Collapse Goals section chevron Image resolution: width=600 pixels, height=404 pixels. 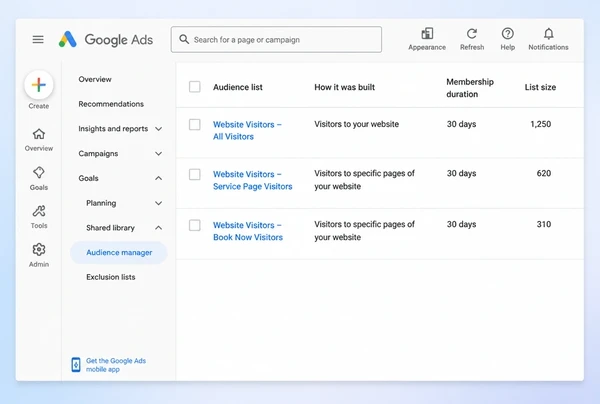(158, 178)
